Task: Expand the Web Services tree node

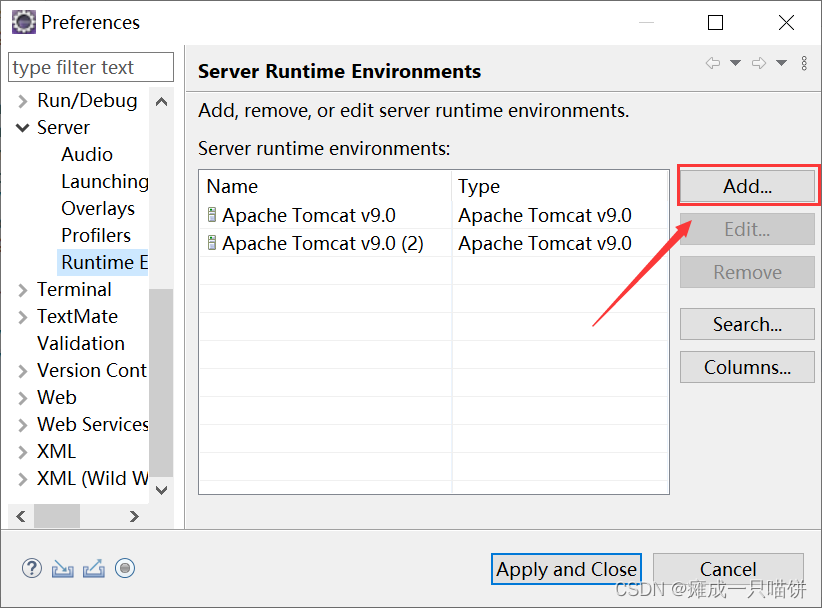Action: pyautogui.click(x=22, y=425)
